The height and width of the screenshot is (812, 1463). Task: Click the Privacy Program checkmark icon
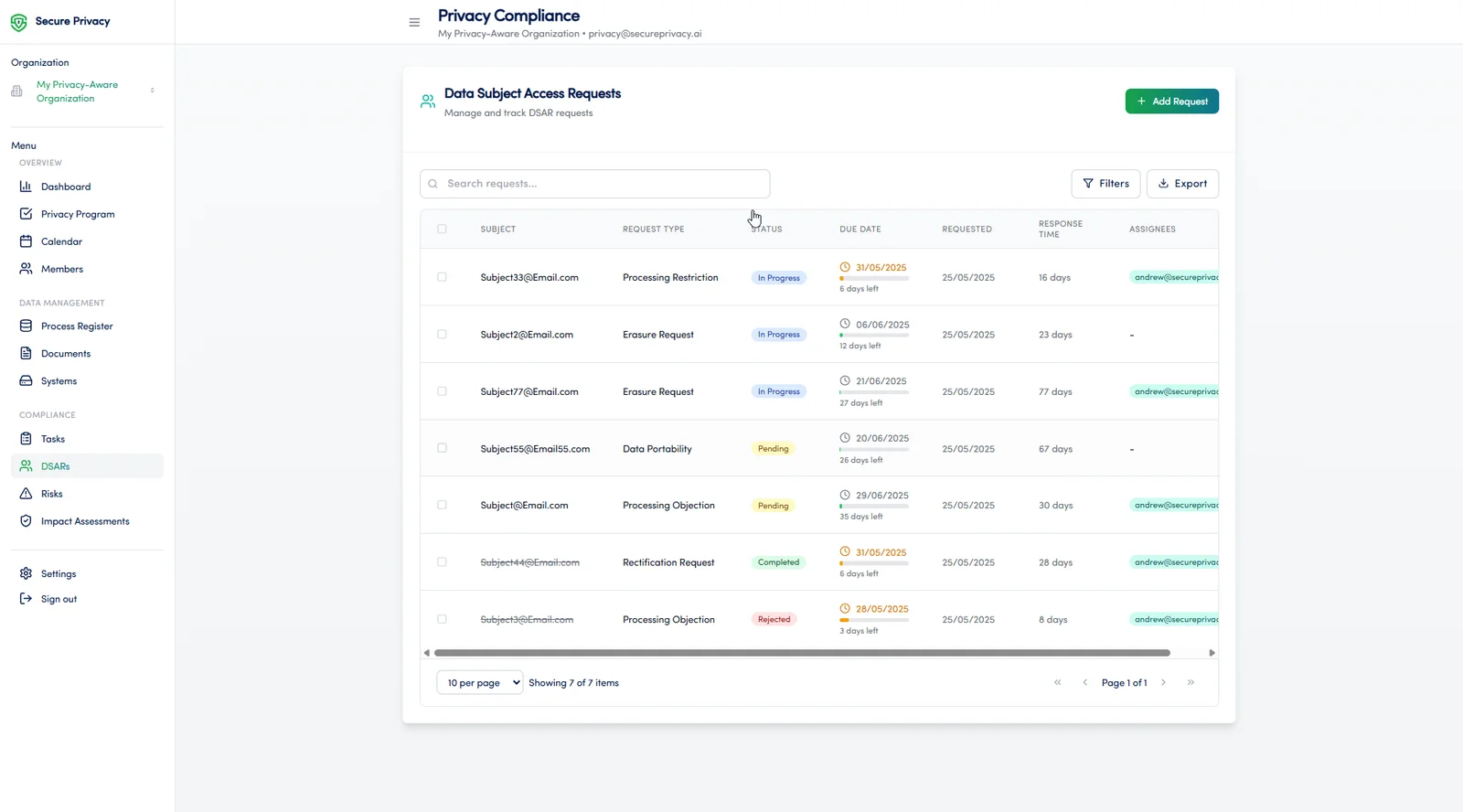tap(26, 214)
